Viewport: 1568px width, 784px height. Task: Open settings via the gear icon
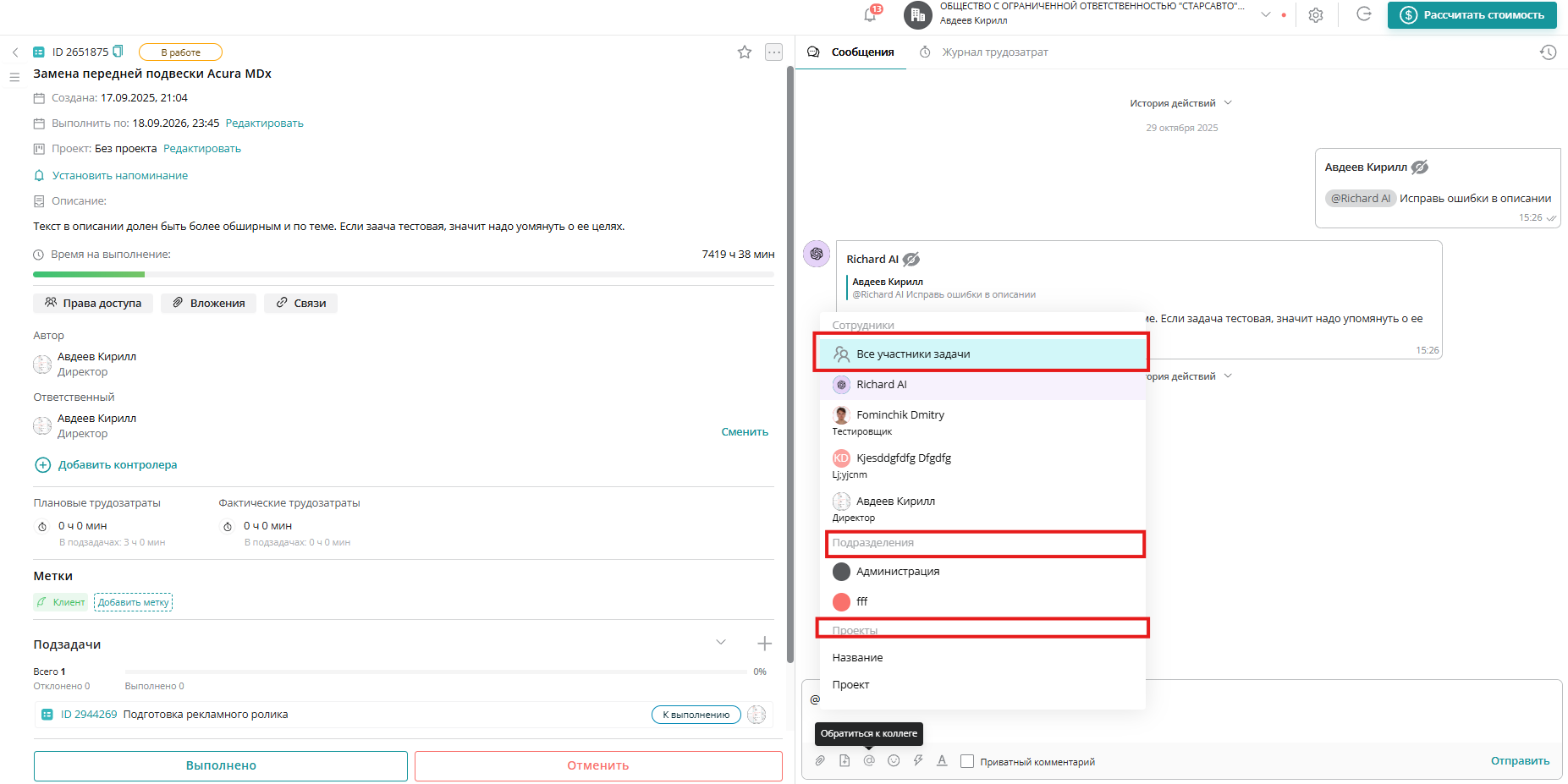(x=1316, y=14)
